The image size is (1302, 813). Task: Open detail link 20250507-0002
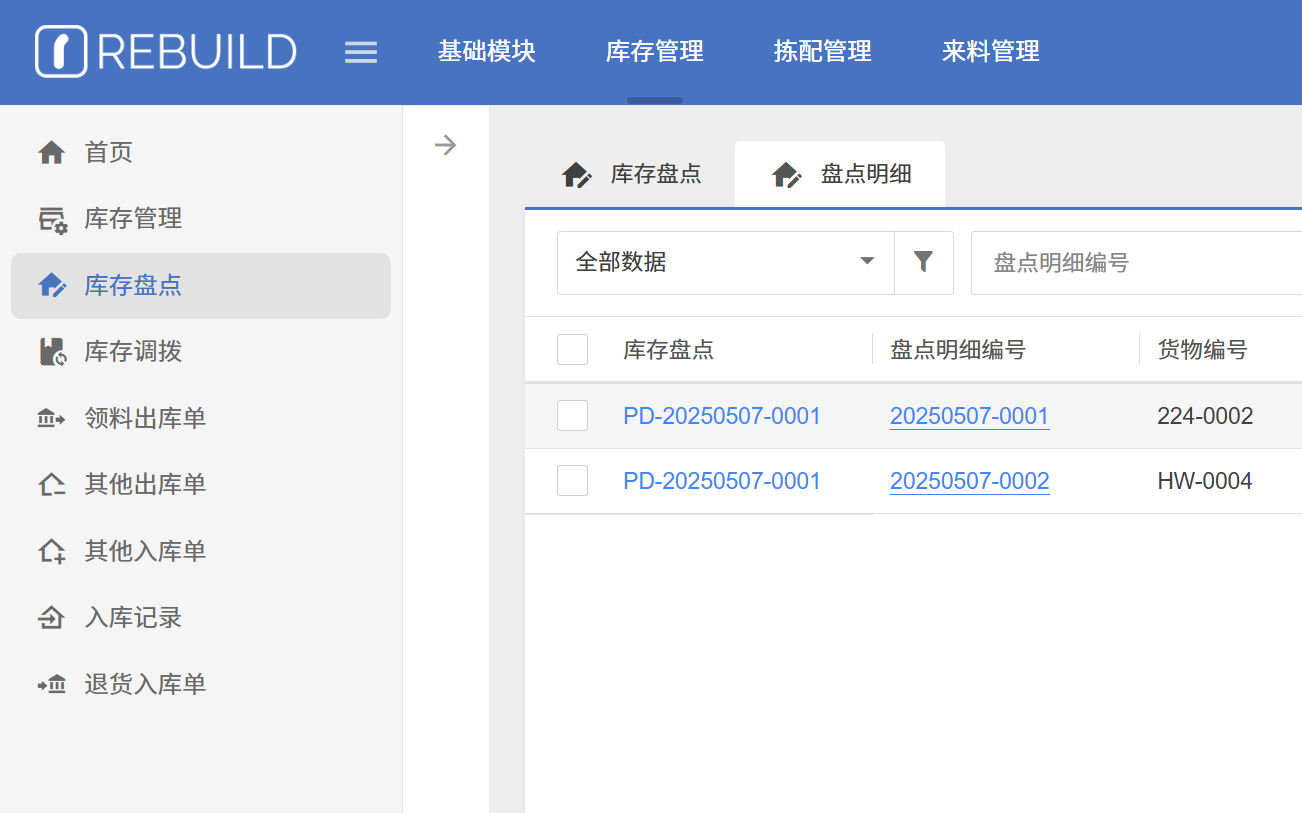(969, 481)
